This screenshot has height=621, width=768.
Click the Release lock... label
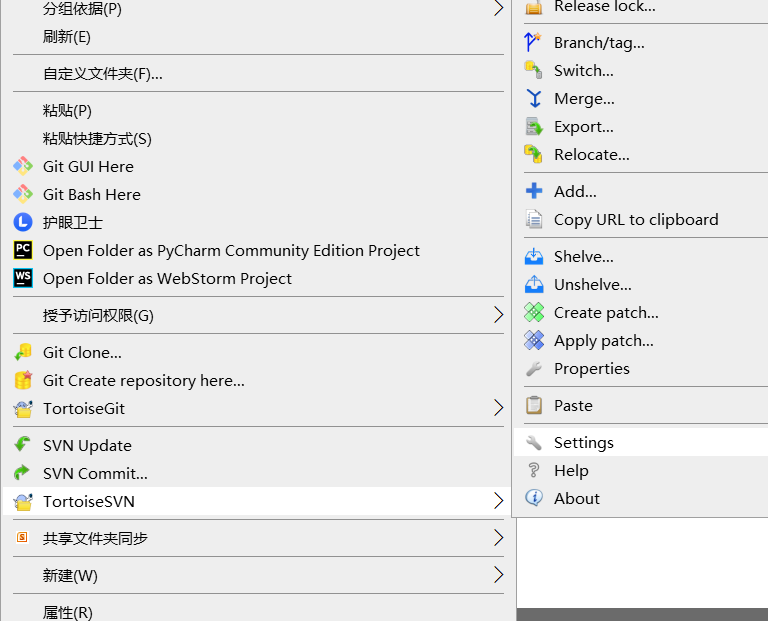click(x=604, y=6)
